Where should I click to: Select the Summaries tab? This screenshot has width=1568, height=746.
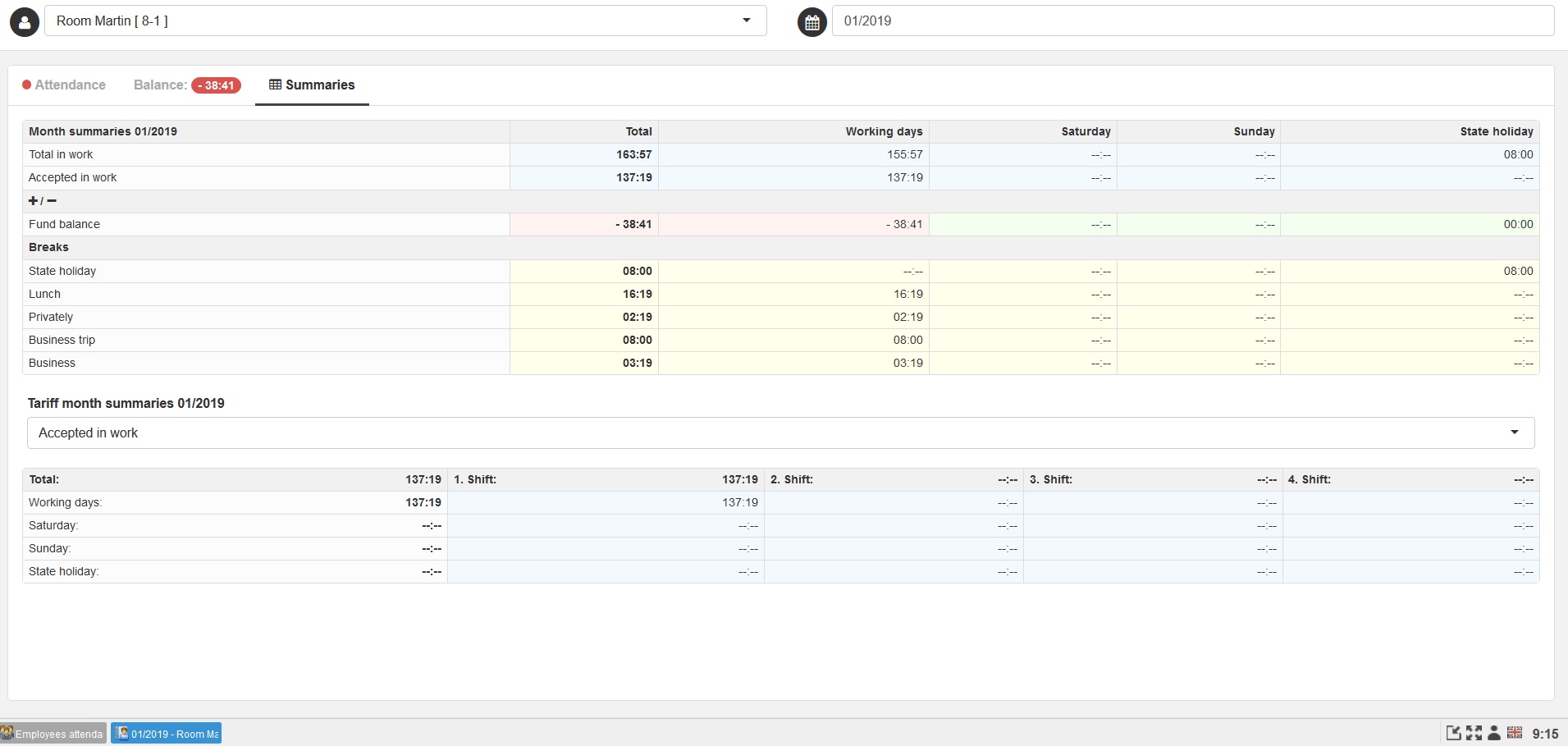point(312,85)
